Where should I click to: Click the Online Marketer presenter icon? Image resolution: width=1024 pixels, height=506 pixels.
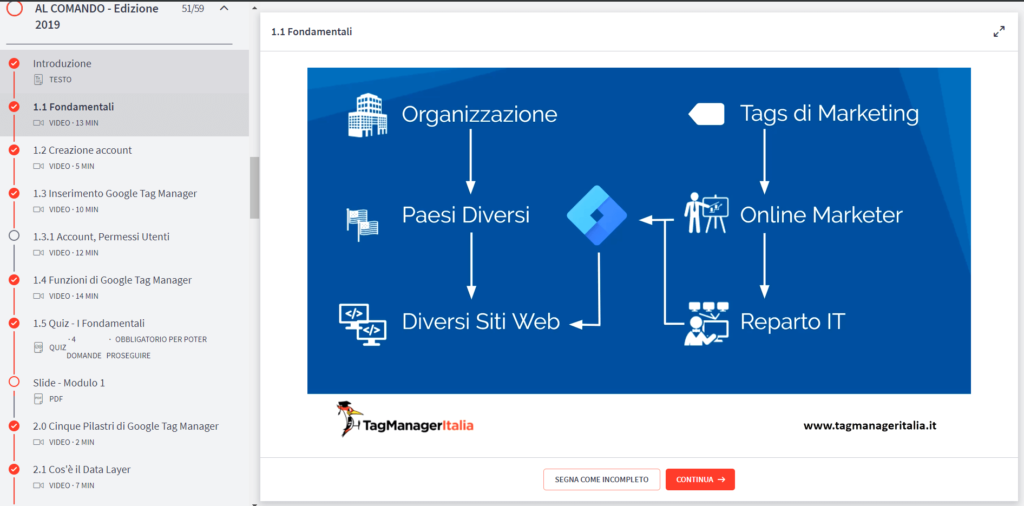pyautogui.click(x=706, y=213)
